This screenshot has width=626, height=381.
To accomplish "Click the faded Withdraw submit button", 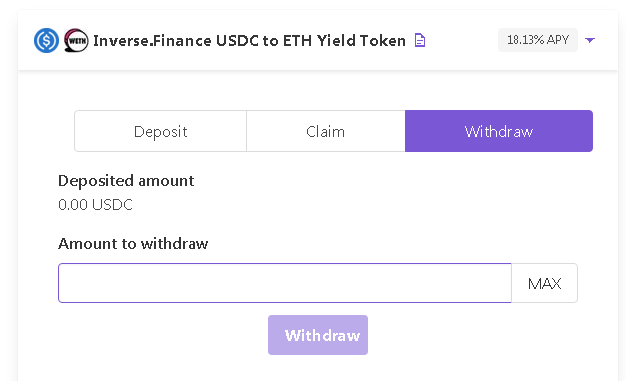I will coord(318,335).
